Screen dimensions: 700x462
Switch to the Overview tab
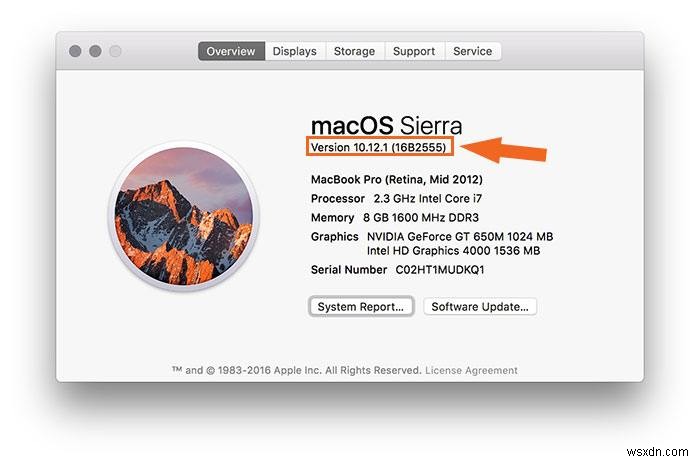[231, 51]
